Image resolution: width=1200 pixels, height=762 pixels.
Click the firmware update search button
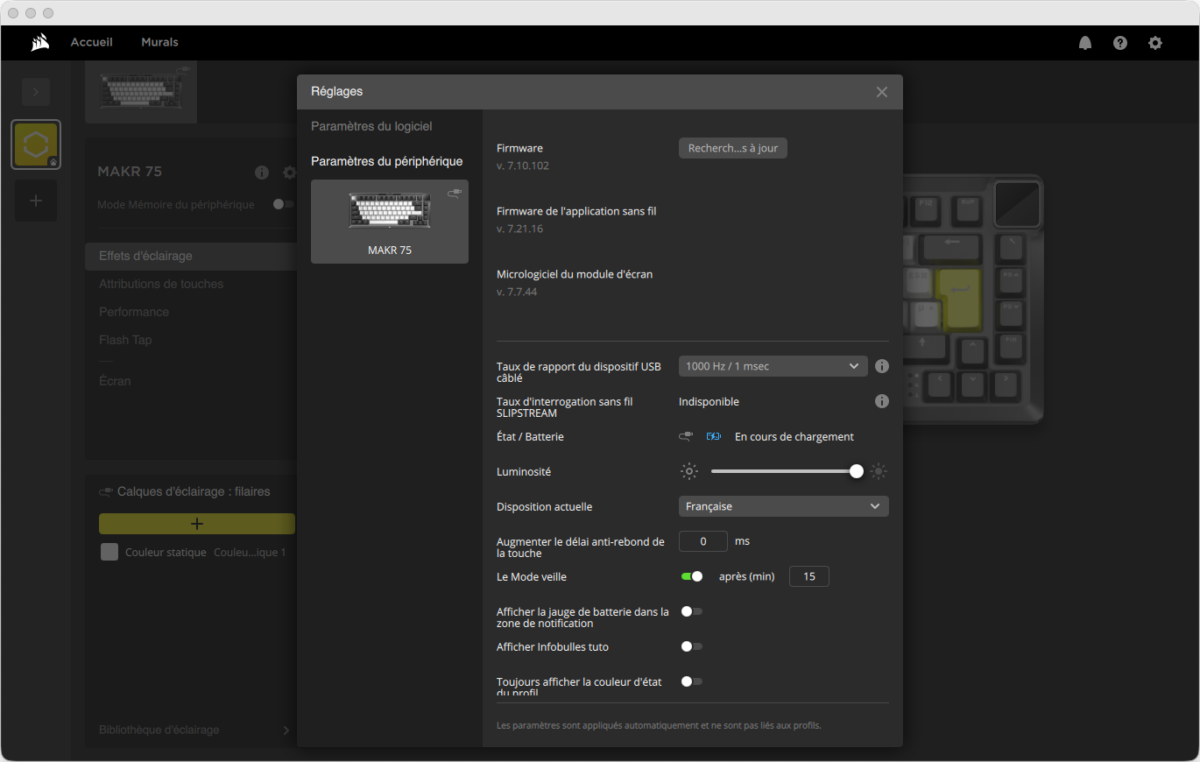(x=732, y=147)
